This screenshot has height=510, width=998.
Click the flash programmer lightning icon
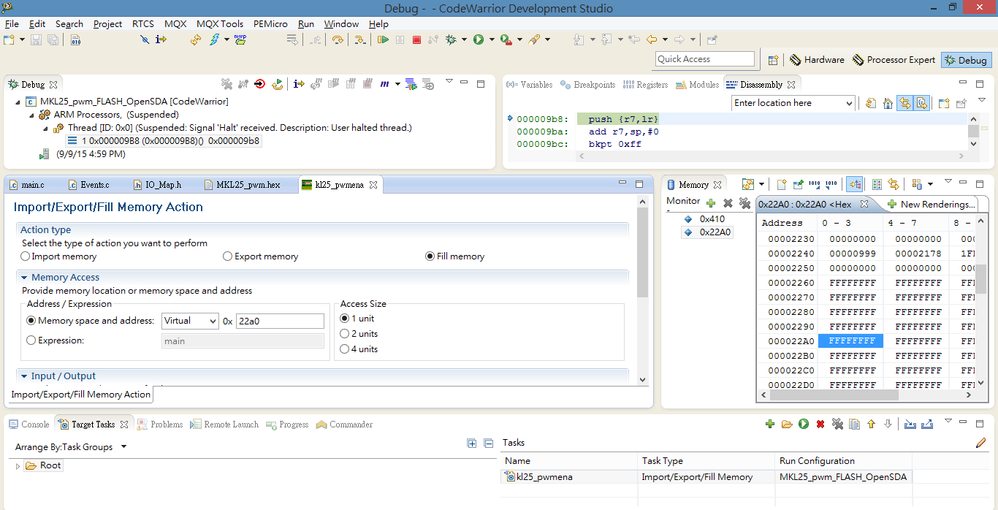pos(214,39)
